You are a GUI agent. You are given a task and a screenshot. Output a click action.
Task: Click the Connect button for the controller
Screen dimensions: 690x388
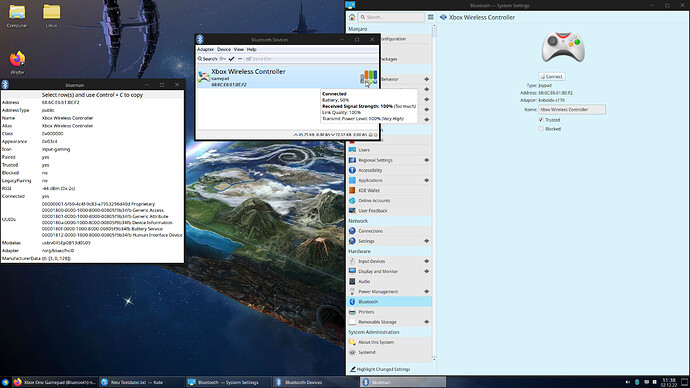click(x=551, y=77)
